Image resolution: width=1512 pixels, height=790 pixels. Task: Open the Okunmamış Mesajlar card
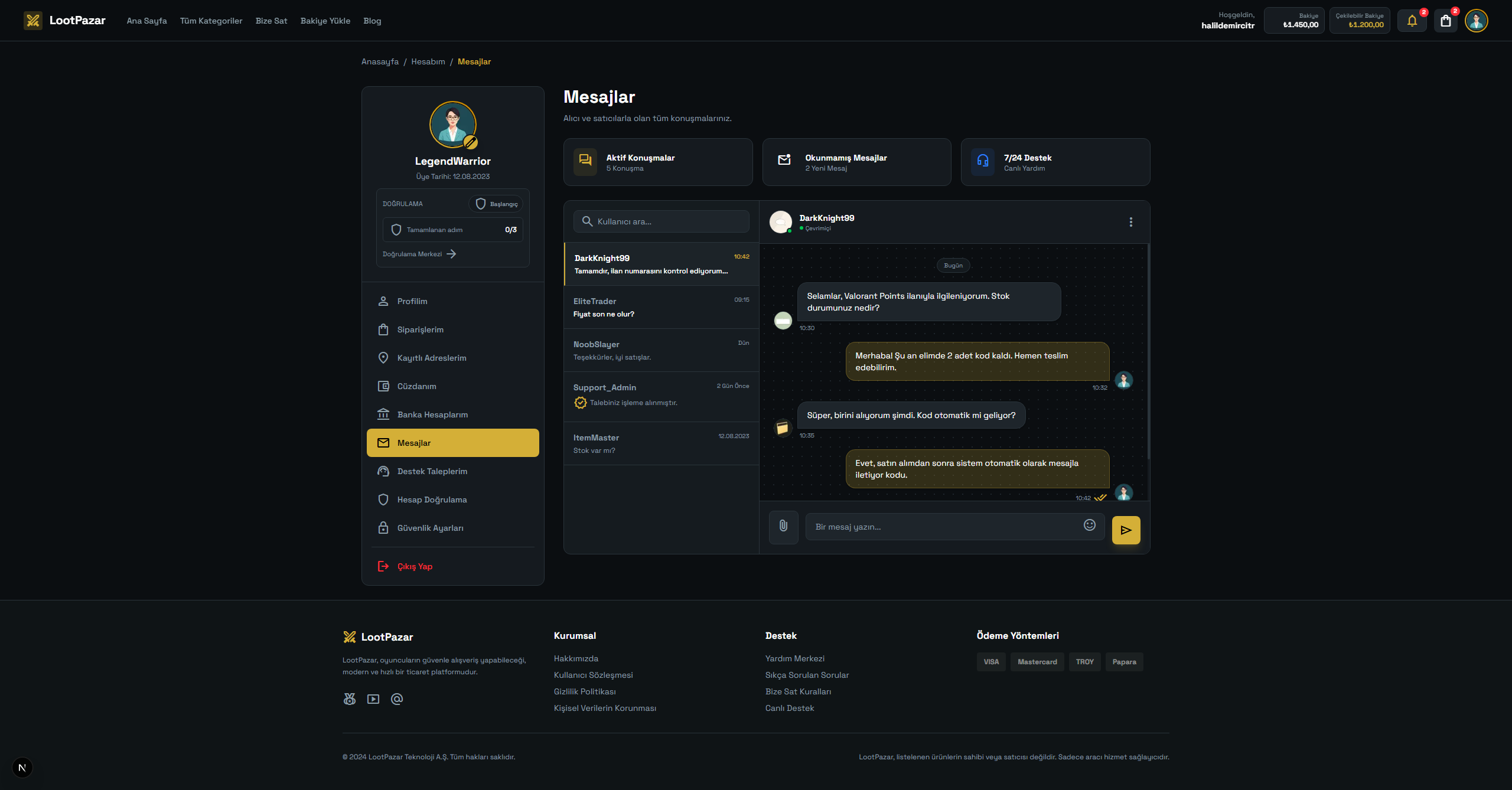tap(856, 162)
